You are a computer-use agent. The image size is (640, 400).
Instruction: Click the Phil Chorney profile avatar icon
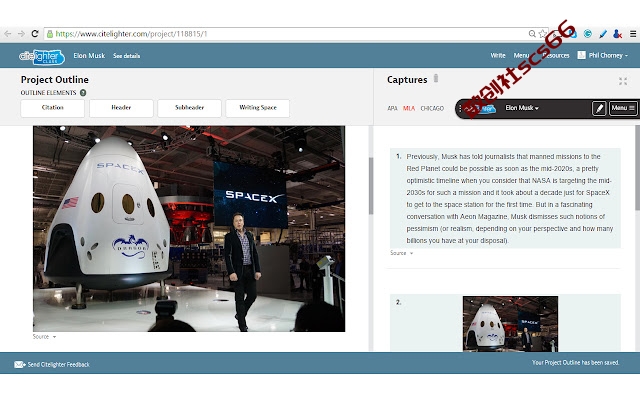click(x=582, y=55)
